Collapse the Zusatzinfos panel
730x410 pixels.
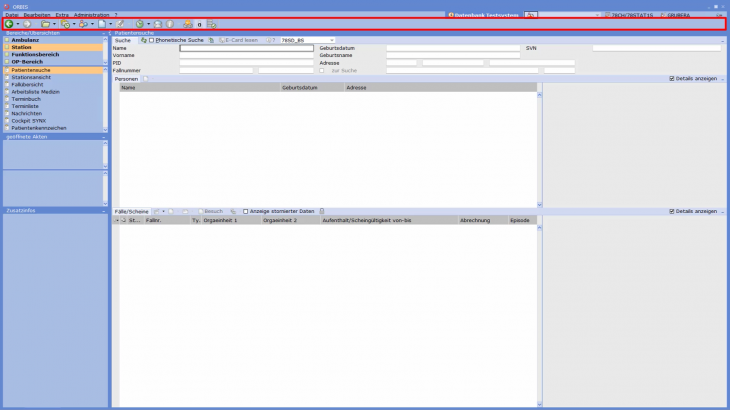click(105, 211)
